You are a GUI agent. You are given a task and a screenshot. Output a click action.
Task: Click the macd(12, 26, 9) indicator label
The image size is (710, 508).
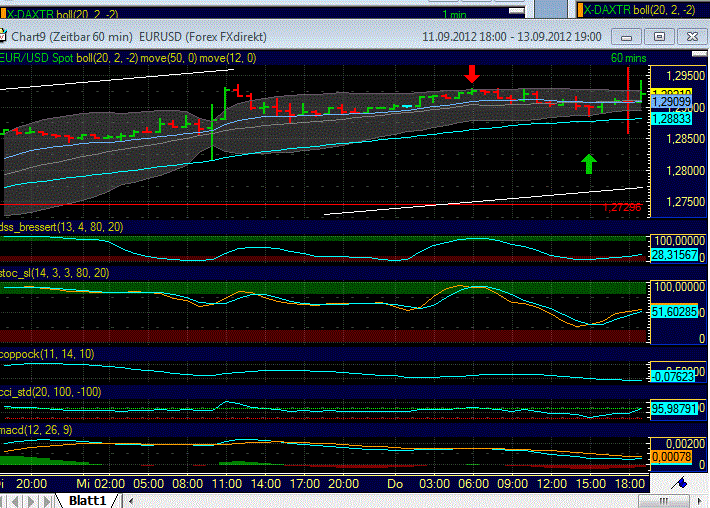click(x=36, y=430)
